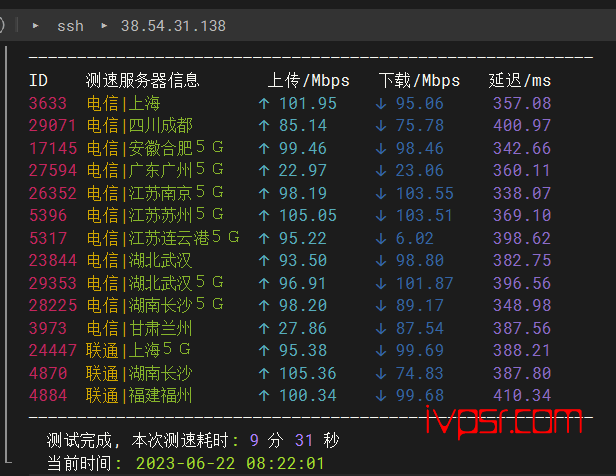Select server ID 23844
Viewport: 616px width, 476px height.
coord(53,260)
